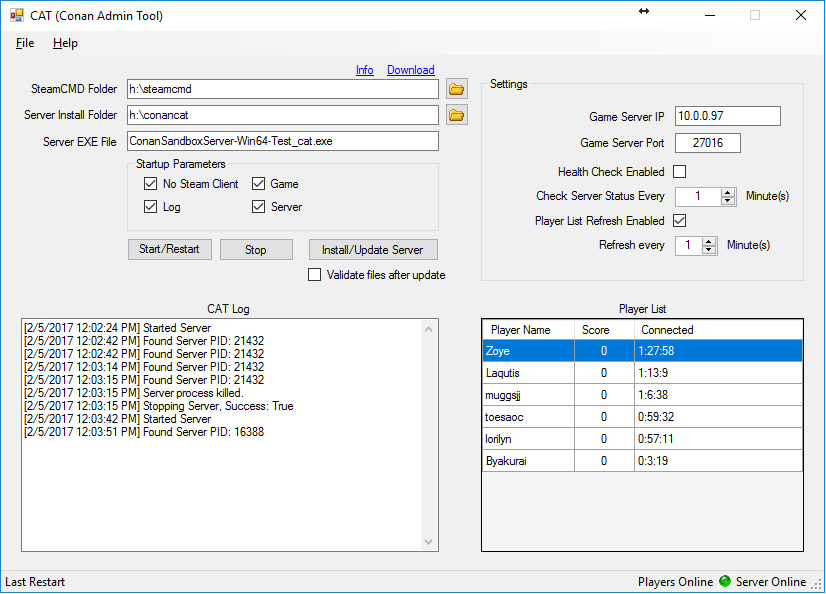
Task: Open the Help menu
Action: point(65,43)
